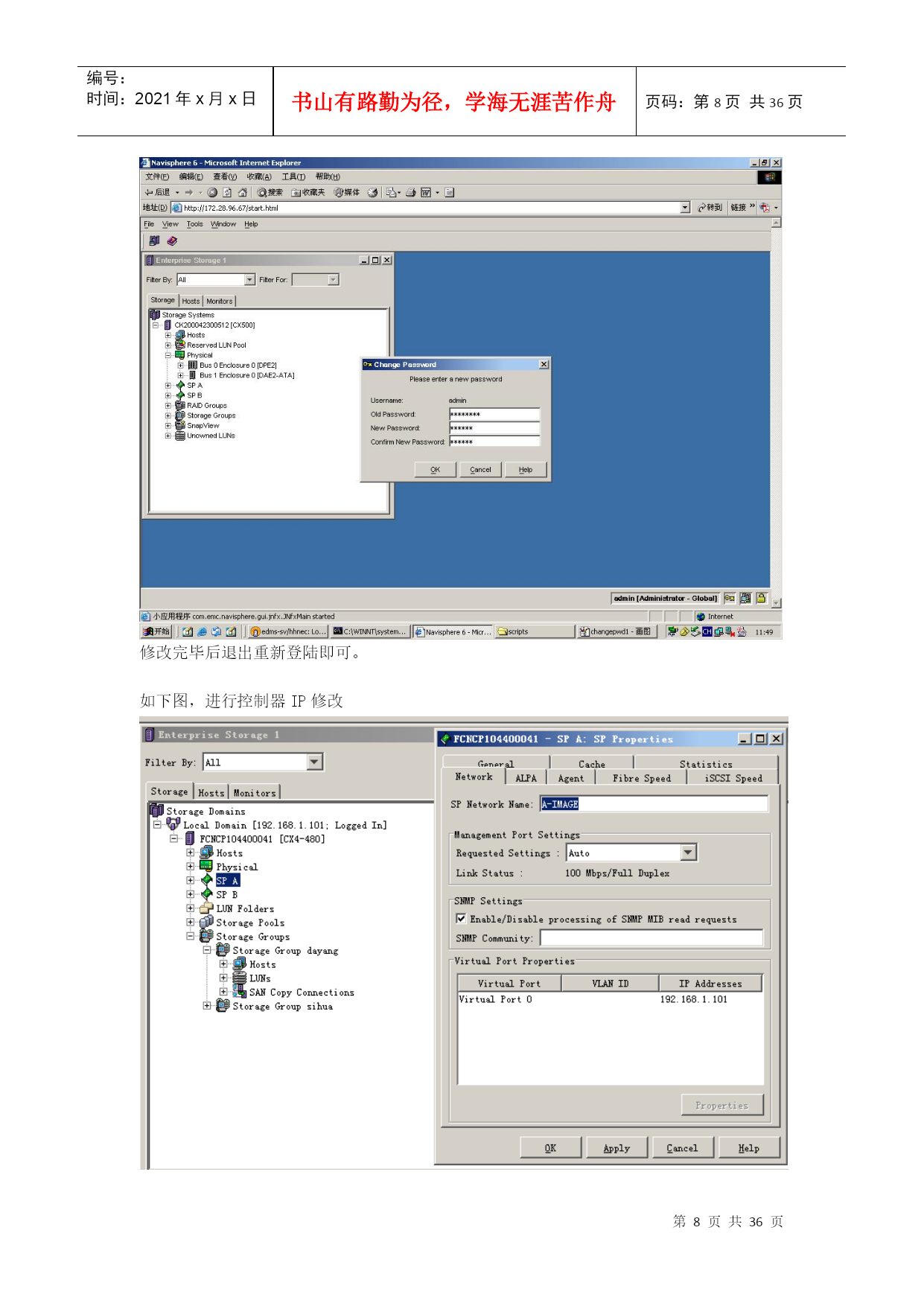
Task: Click the SnapView tree icon
Action: pos(179,425)
